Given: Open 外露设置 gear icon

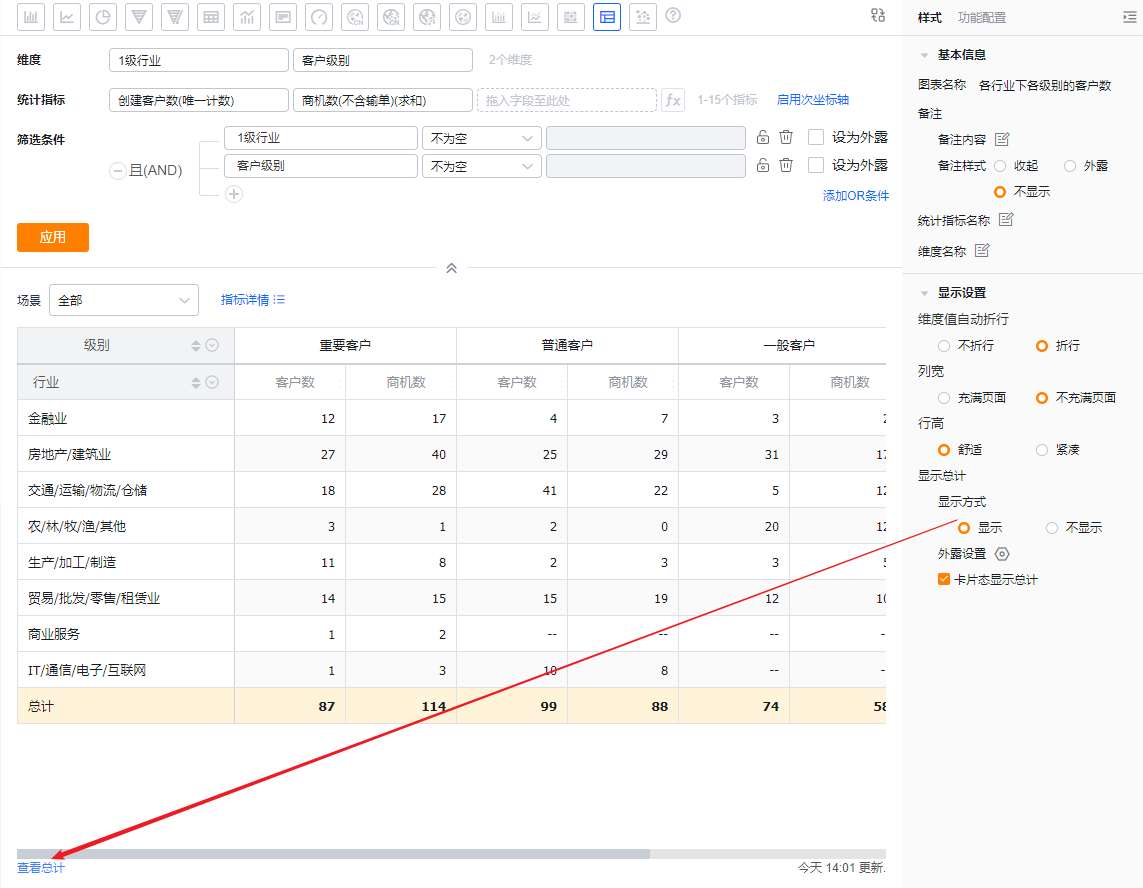Looking at the screenshot, I should [1002, 554].
